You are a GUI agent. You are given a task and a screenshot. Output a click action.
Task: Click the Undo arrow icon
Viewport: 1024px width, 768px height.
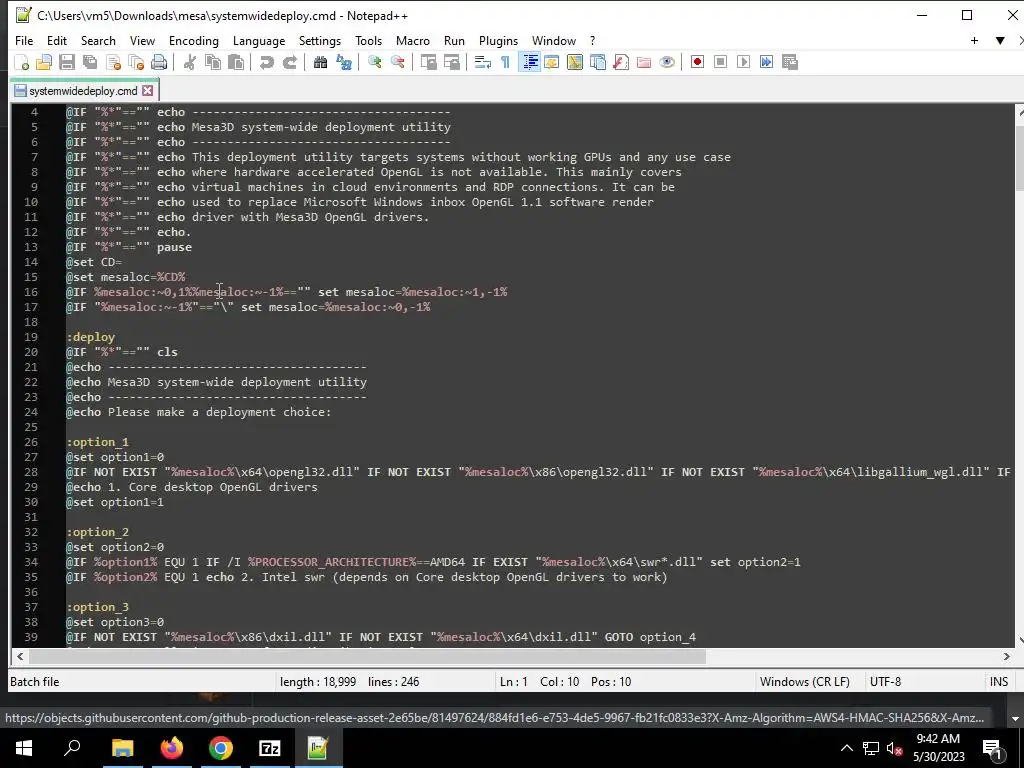(x=266, y=62)
